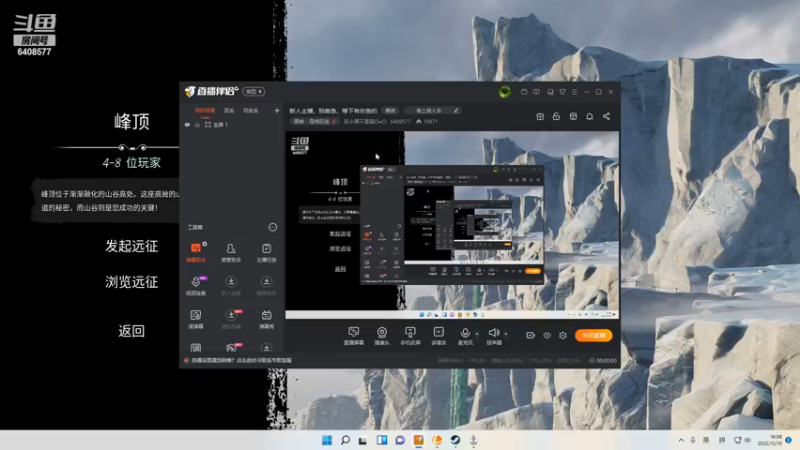This screenshot has height=450, width=800.
Task: Click the bottom help notice link
Action: point(241,360)
